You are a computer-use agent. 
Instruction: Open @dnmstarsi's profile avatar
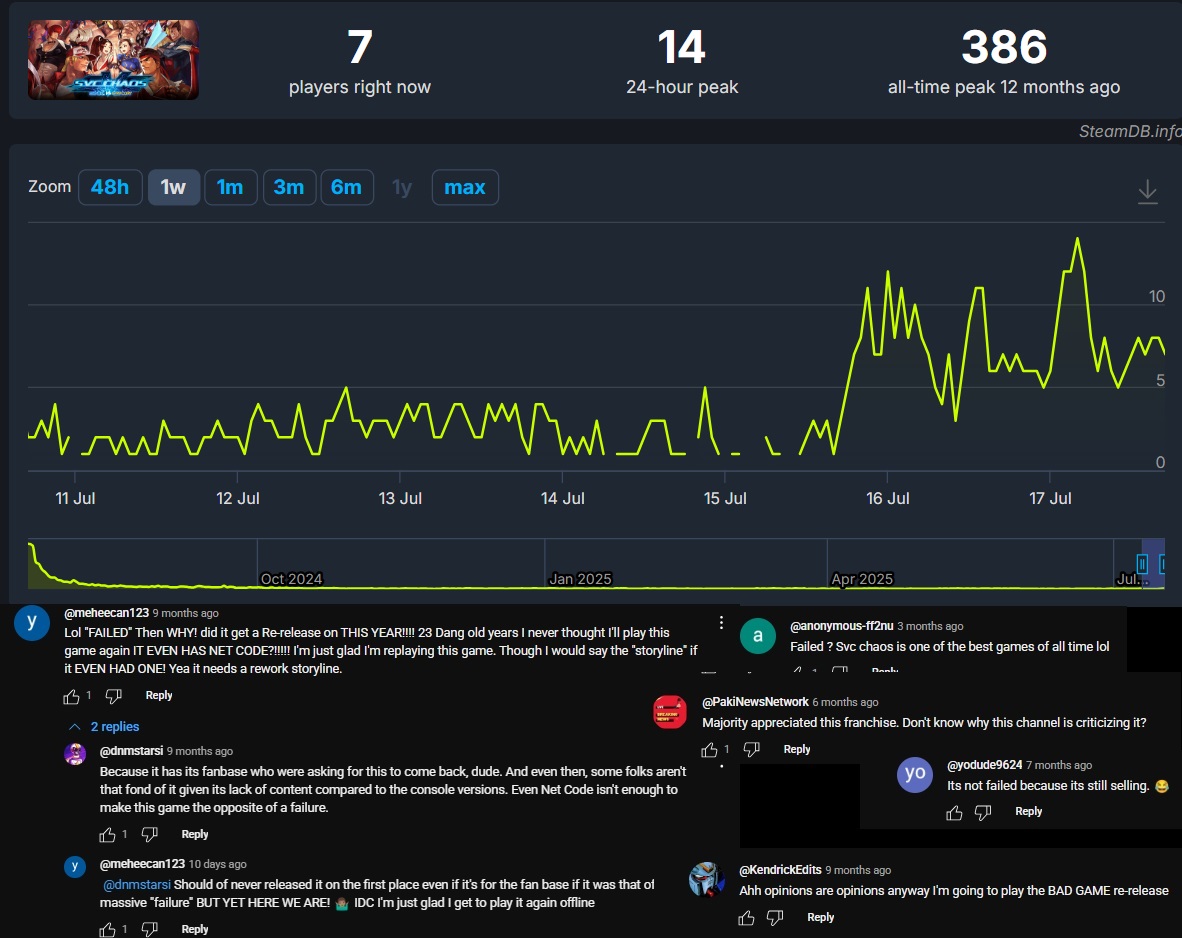click(x=75, y=753)
